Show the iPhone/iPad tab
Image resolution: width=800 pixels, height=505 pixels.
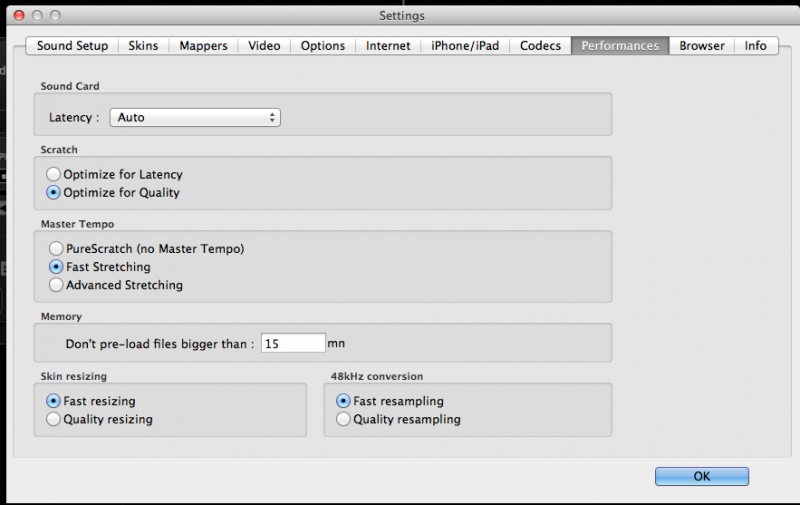coord(465,46)
